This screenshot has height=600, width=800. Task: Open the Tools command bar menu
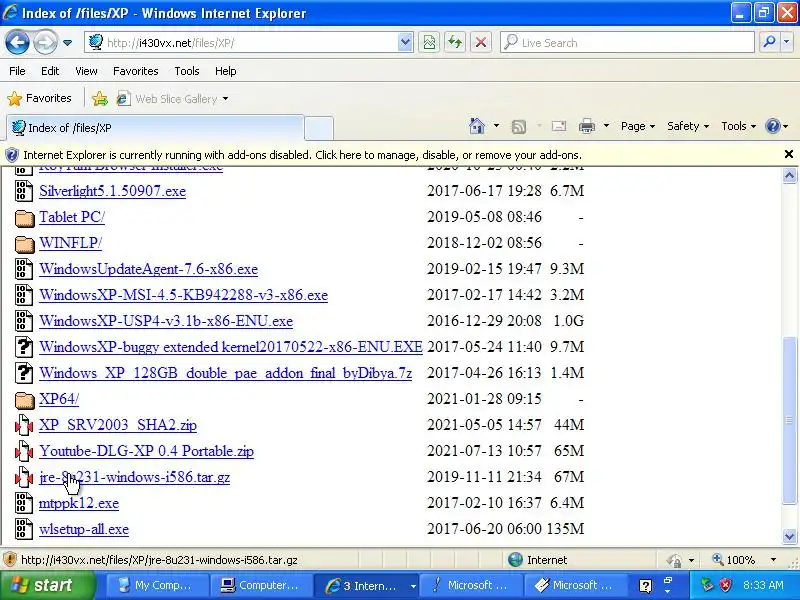coord(738,126)
